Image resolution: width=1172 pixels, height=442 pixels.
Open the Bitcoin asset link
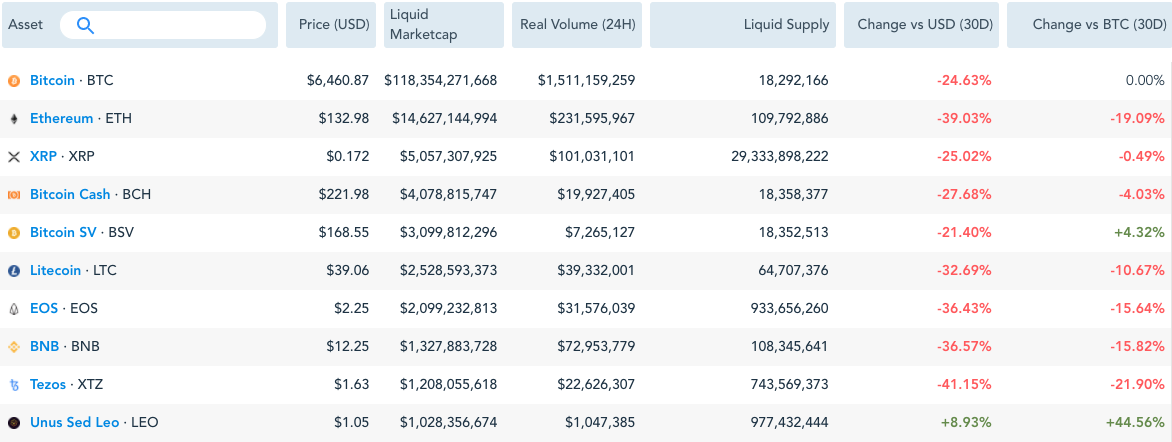click(52, 80)
